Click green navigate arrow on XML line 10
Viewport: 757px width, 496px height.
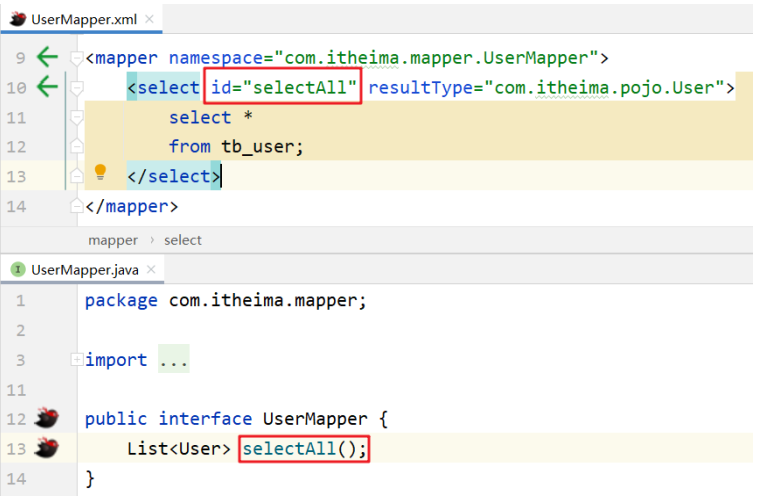tap(47, 87)
